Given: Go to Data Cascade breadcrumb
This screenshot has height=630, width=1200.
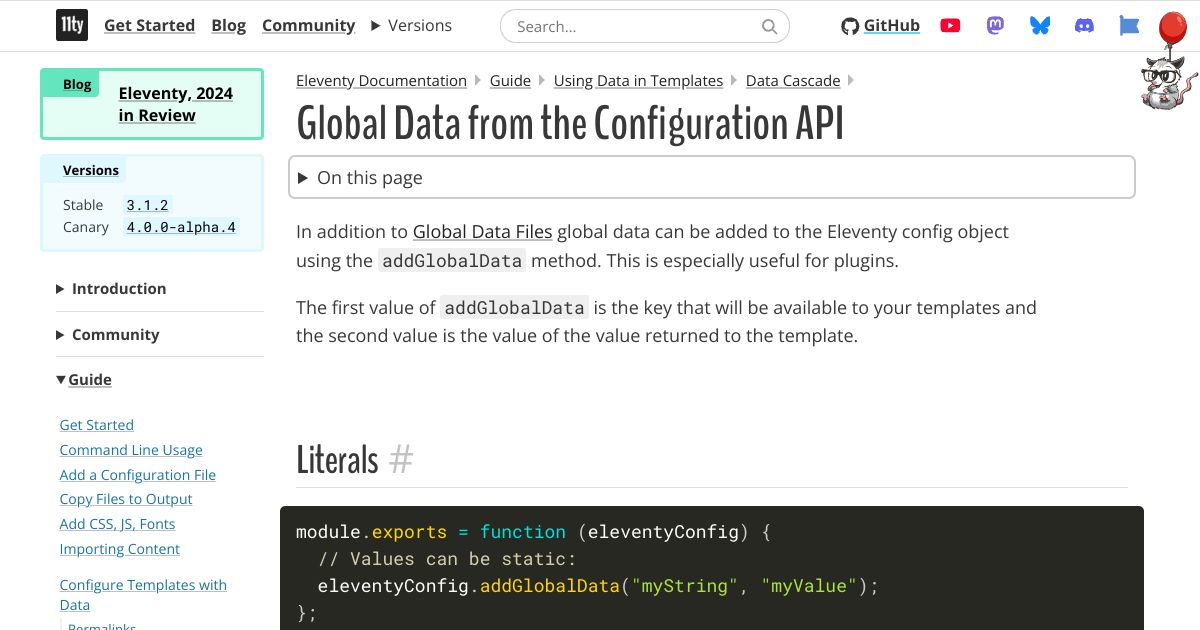Looking at the screenshot, I should (793, 81).
